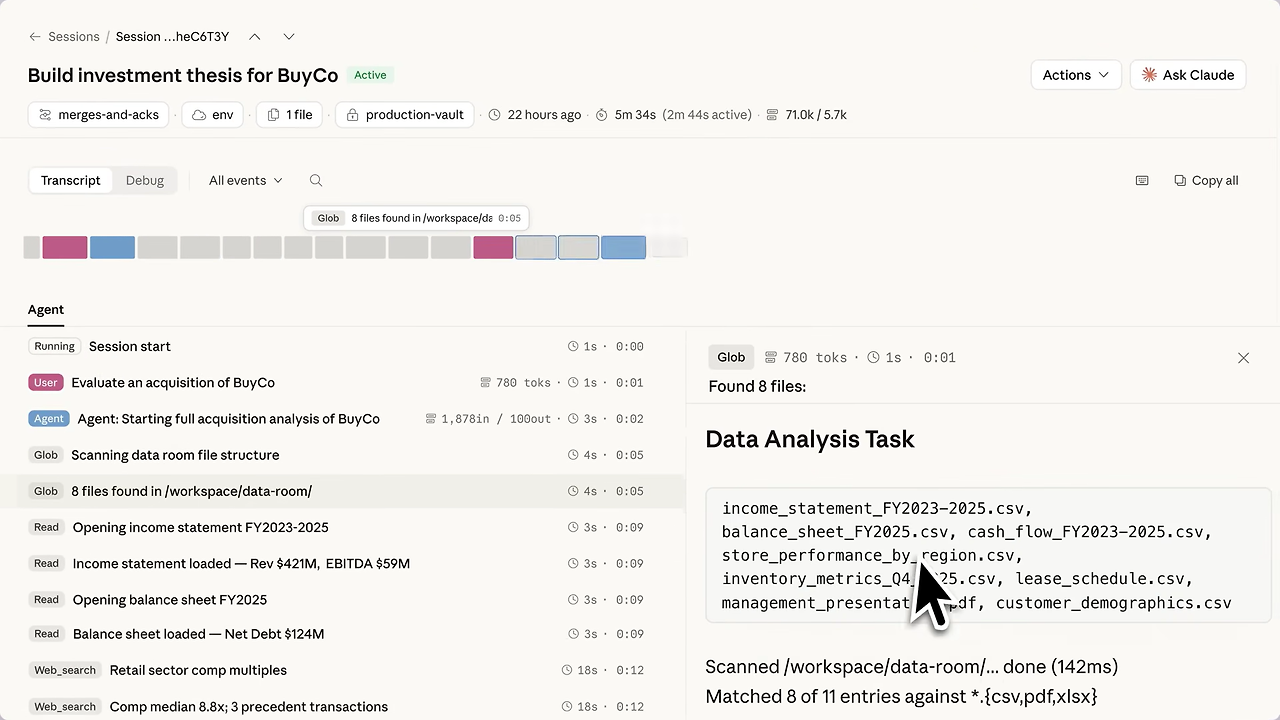Open the transcript search magnifier icon
Screen dimensions: 1280x720
pos(316,181)
